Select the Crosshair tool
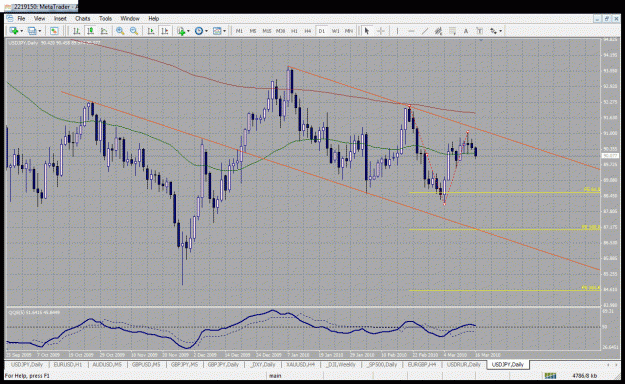Screen dimensions: 625x384 coord(381,31)
